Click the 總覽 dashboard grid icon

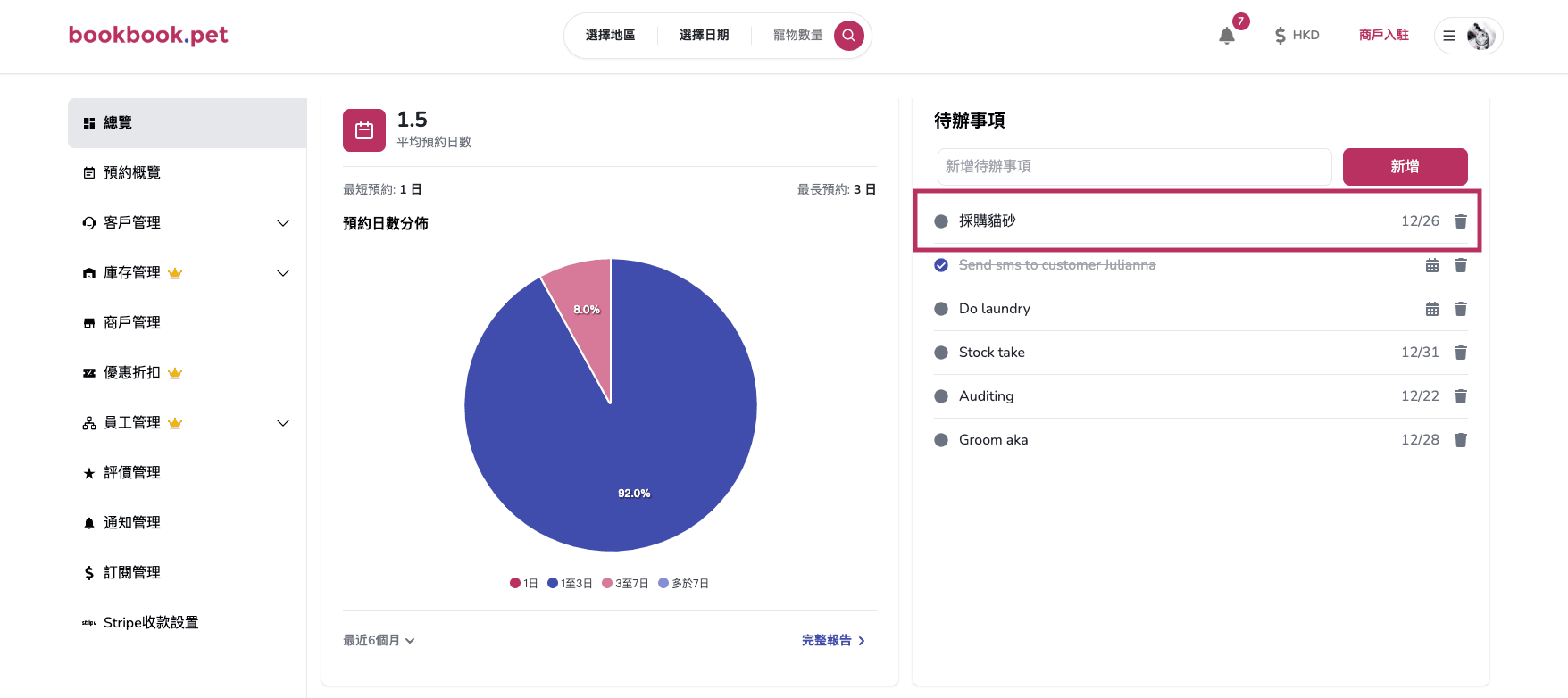click(x=89, y=123)
